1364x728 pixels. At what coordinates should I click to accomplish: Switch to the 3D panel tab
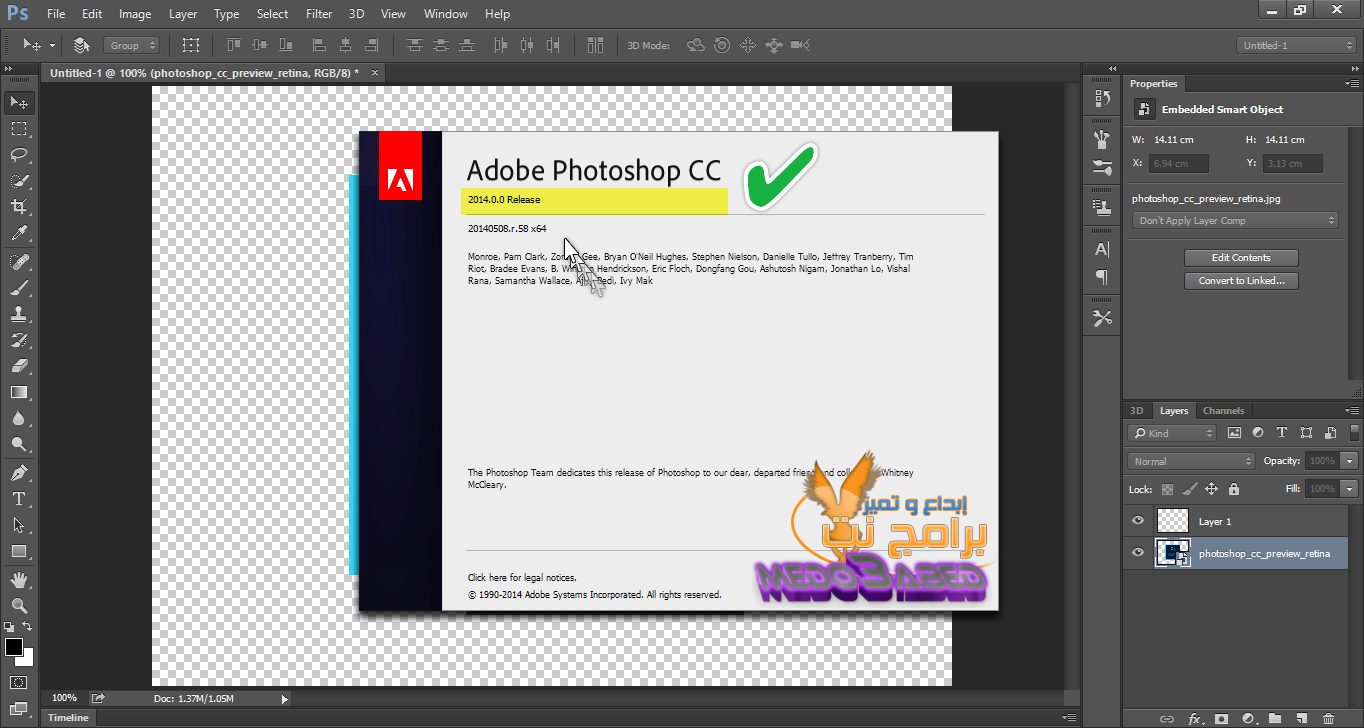click(x=1136, y=411)
